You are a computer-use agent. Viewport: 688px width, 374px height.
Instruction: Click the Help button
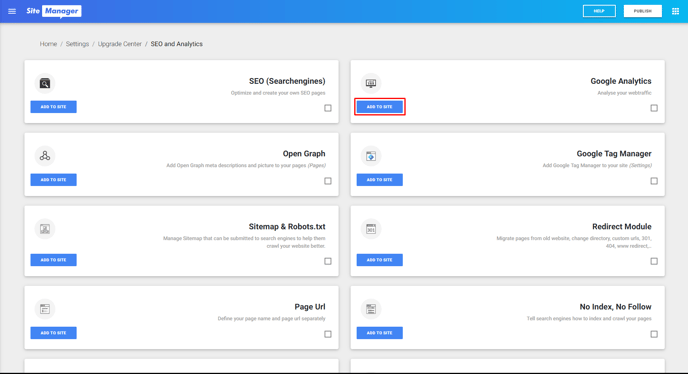(x=599, y=11)
